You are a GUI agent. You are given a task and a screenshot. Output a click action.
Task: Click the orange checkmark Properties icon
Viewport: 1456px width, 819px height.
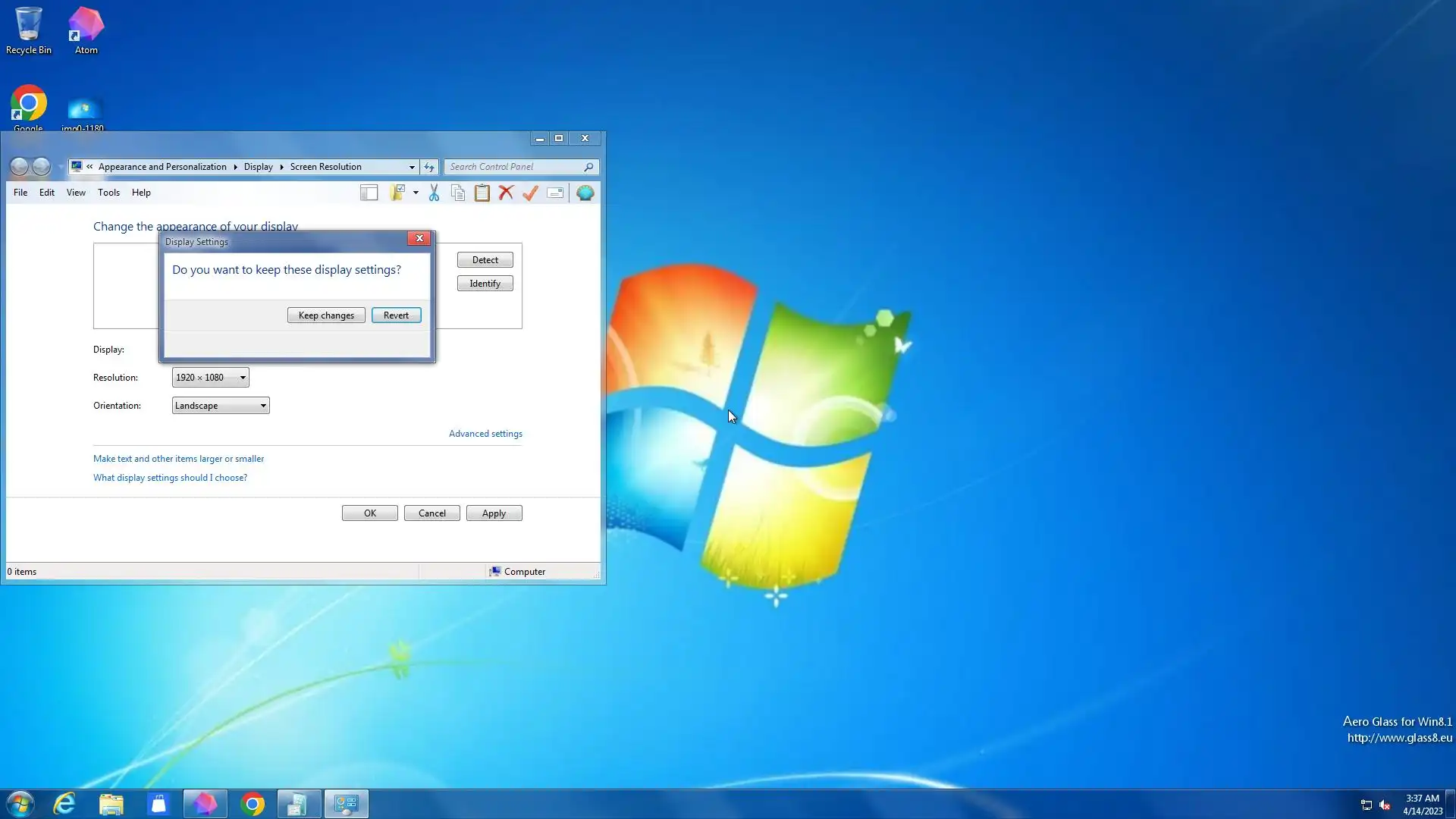click(x=530, y=193)
